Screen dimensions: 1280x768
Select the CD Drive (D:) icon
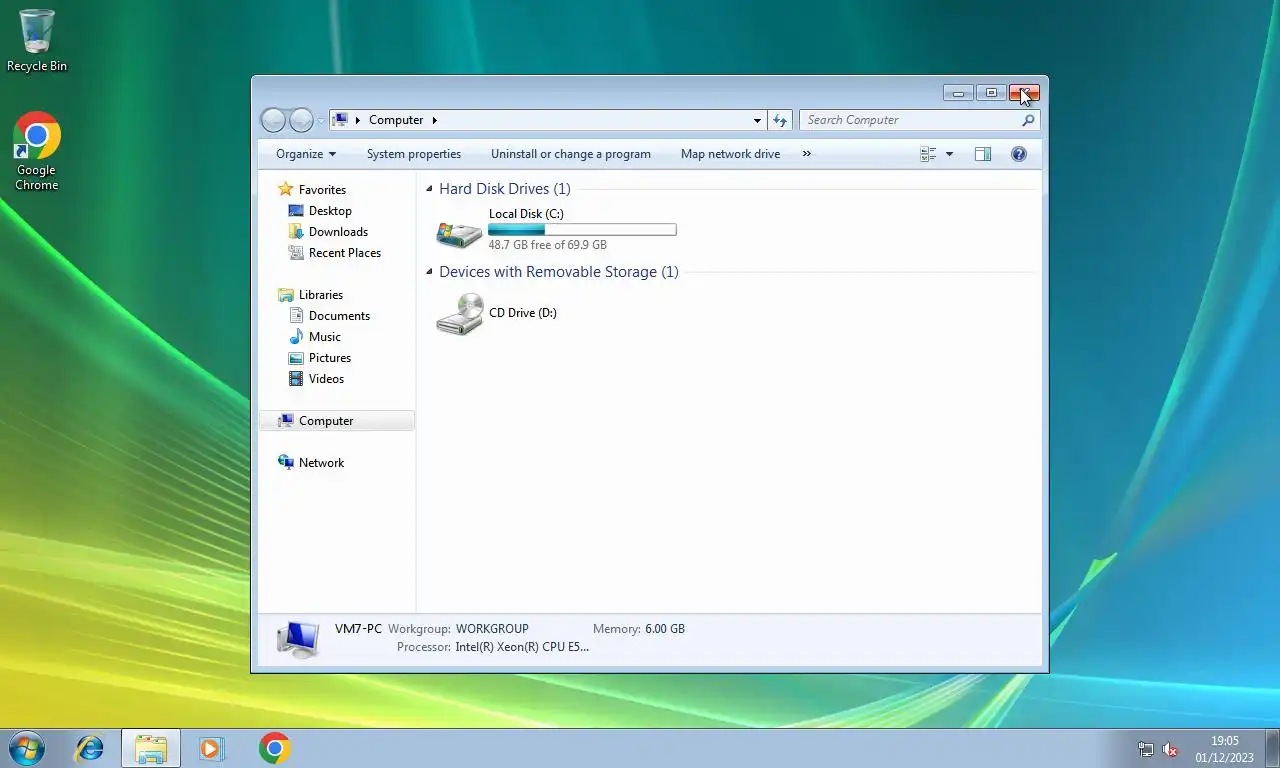tap(460, 314)
